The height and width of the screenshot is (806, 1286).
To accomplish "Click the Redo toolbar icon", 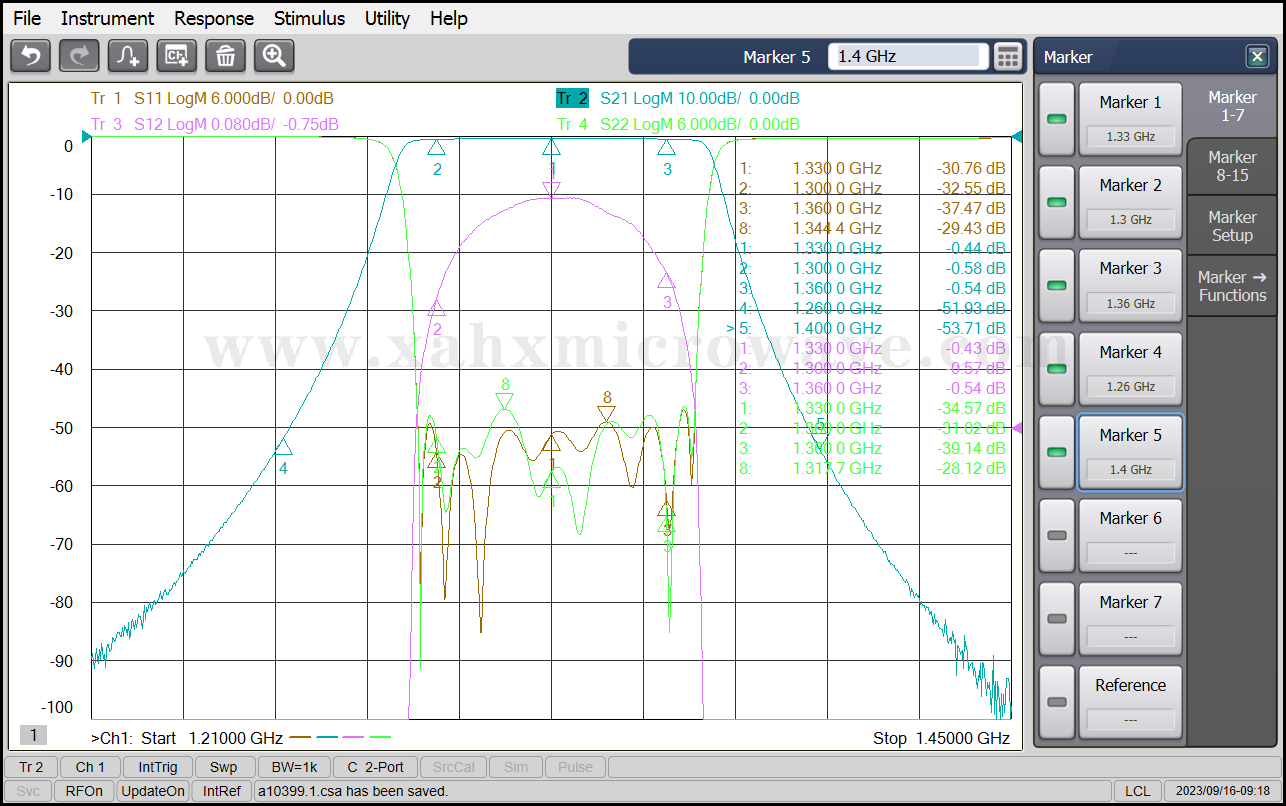I will tap(79, 56).
